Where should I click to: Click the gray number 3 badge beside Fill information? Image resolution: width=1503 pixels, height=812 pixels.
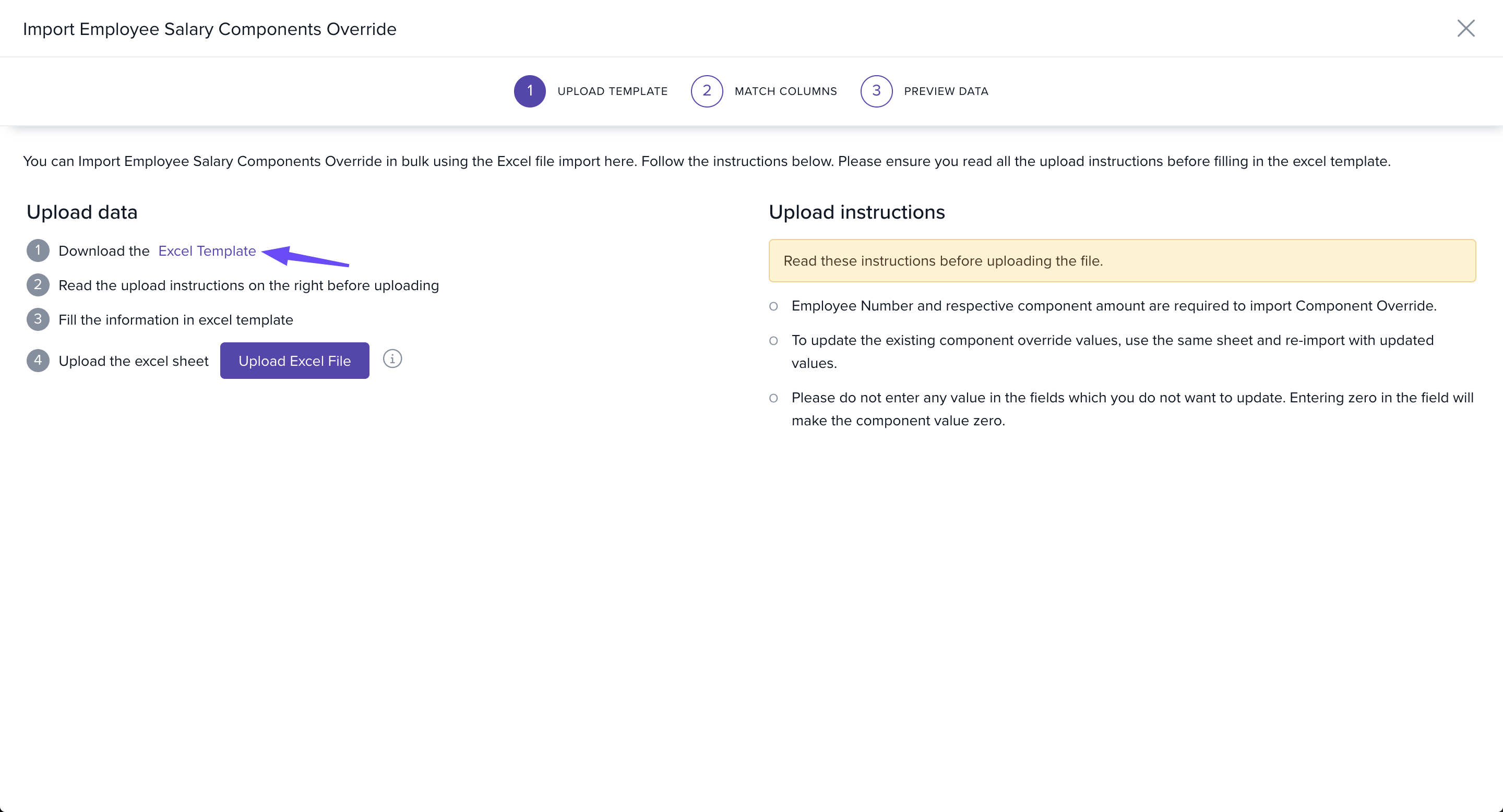[38, 320]
